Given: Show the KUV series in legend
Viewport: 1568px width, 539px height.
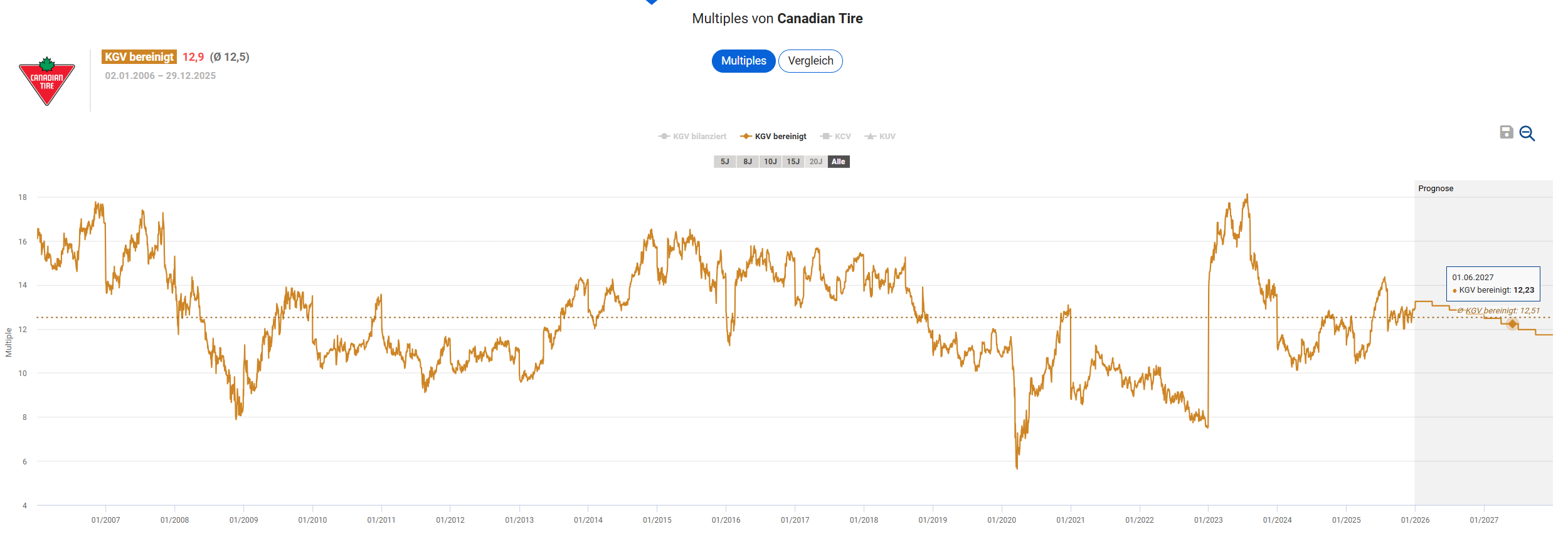Looking at the screenshot, I should click(881, 137).
